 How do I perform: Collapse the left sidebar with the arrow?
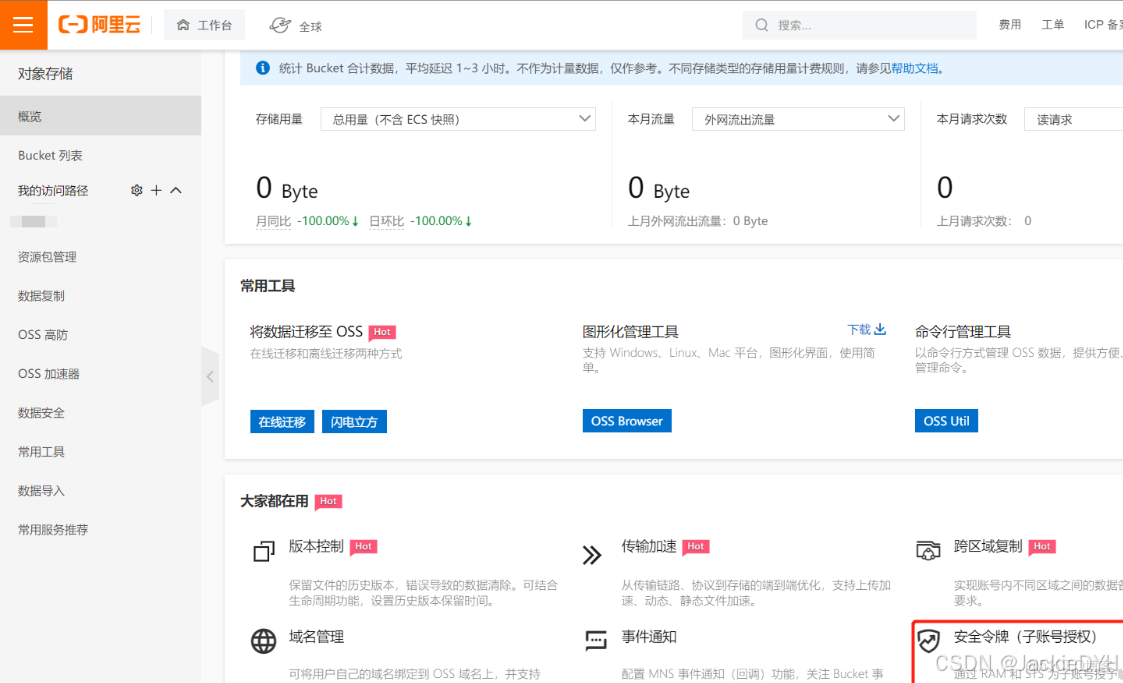pos(210,377)
